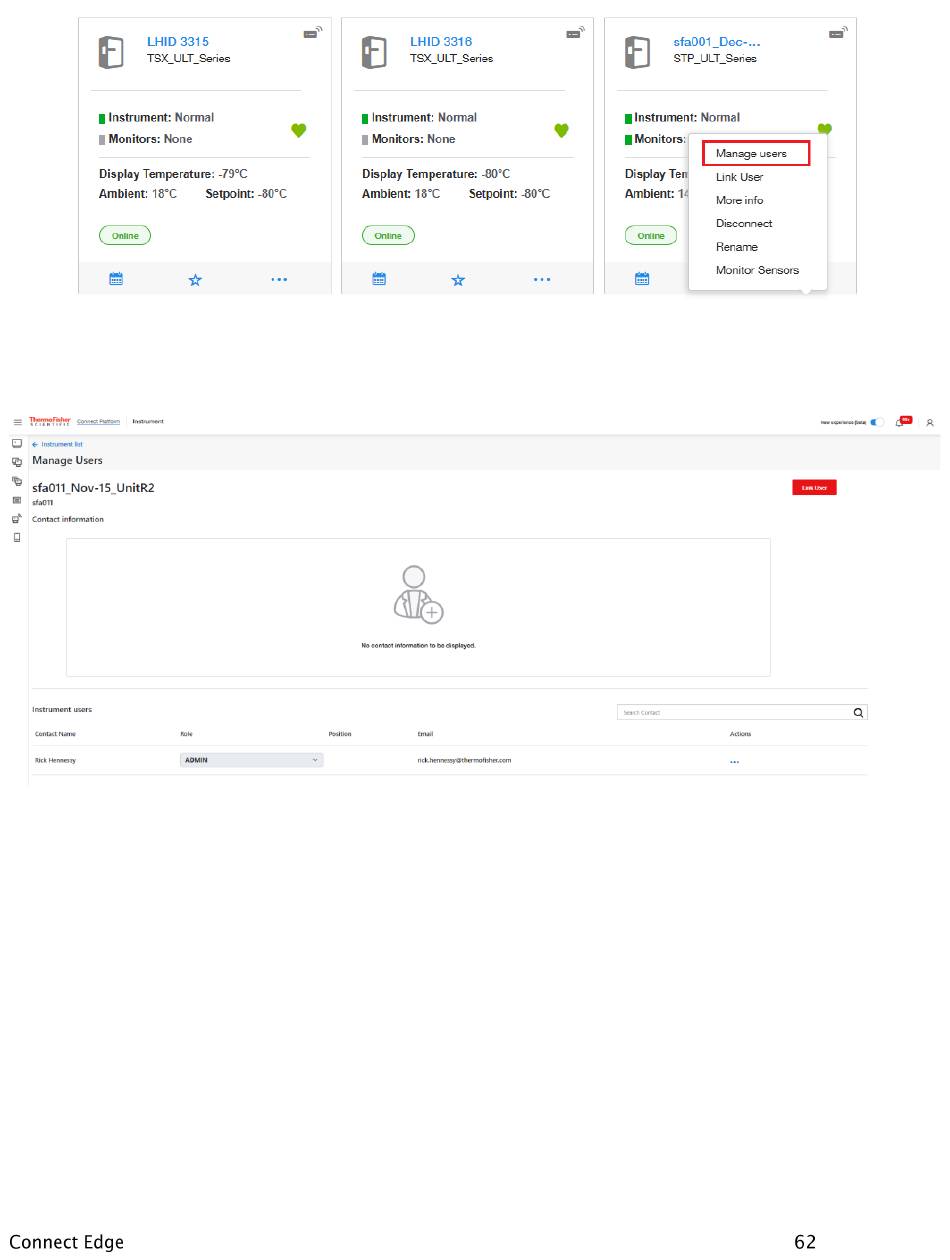Image resolution: width=950 pixels, height=1260 pixels.
Task: Click the red Link User button
Action: pos(814,488)
